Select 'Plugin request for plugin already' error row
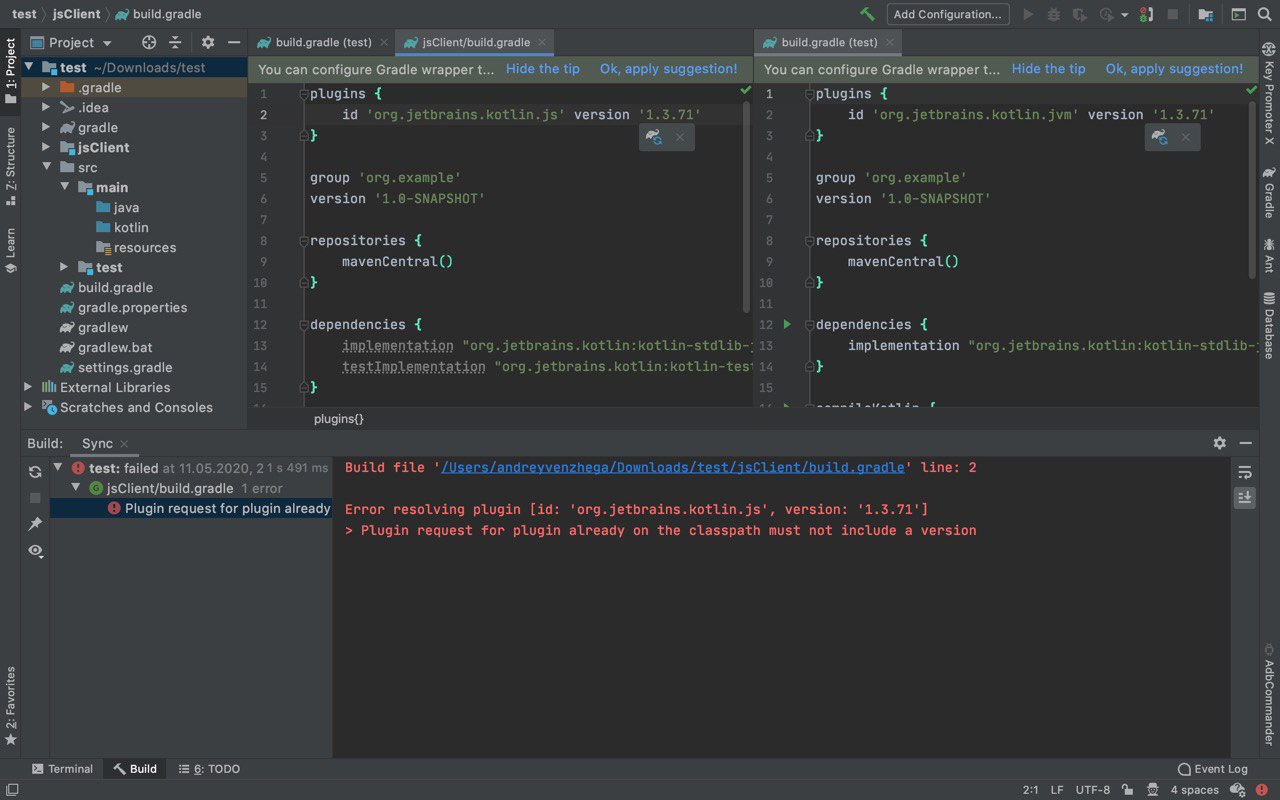1280x800 pixels. (x=191, y=508)
